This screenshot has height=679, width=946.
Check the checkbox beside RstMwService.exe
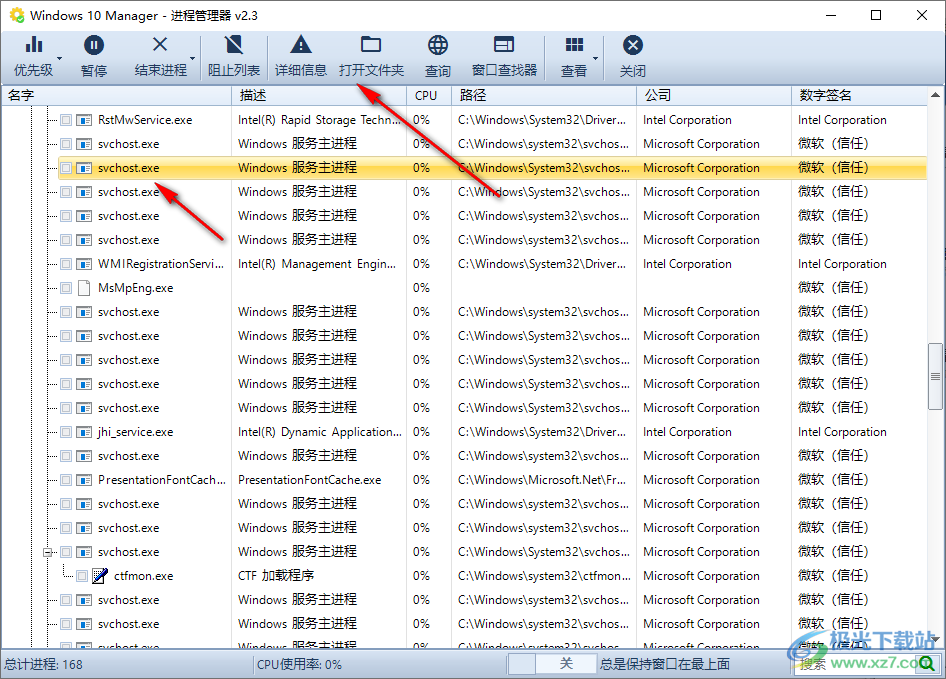click(64, 119)
